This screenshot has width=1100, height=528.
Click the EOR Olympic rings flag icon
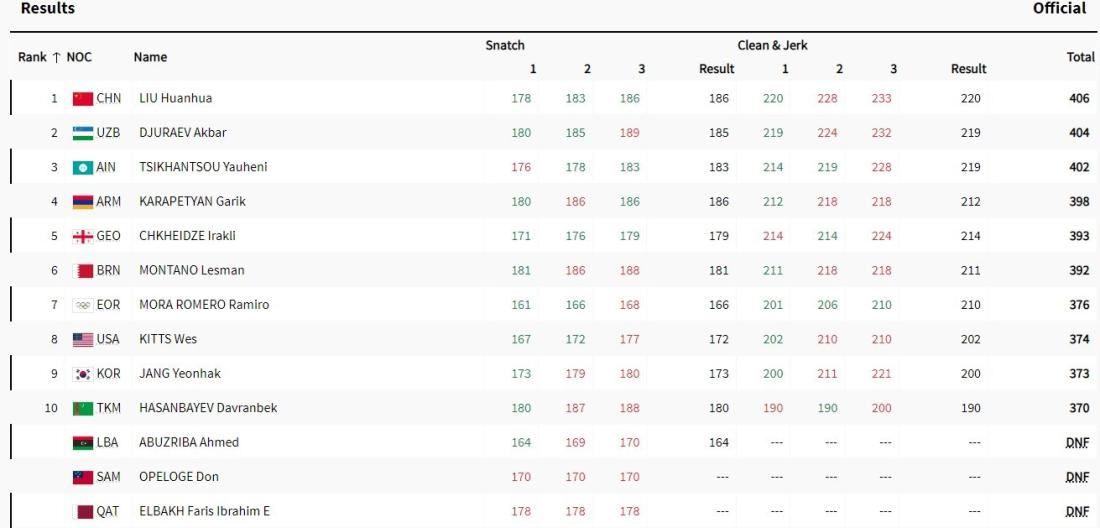83,305
